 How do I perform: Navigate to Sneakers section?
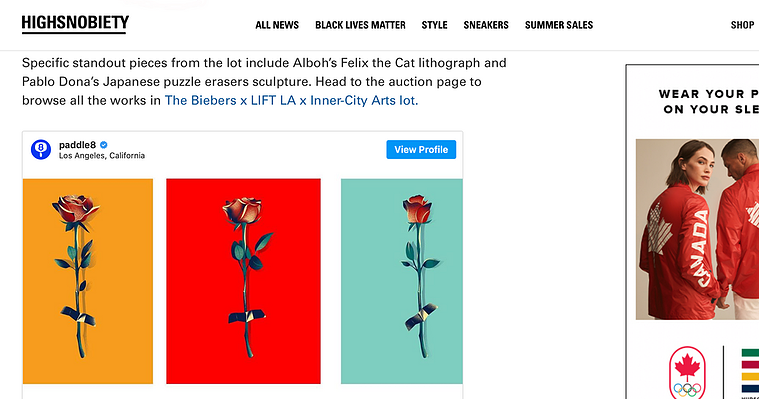486,25
